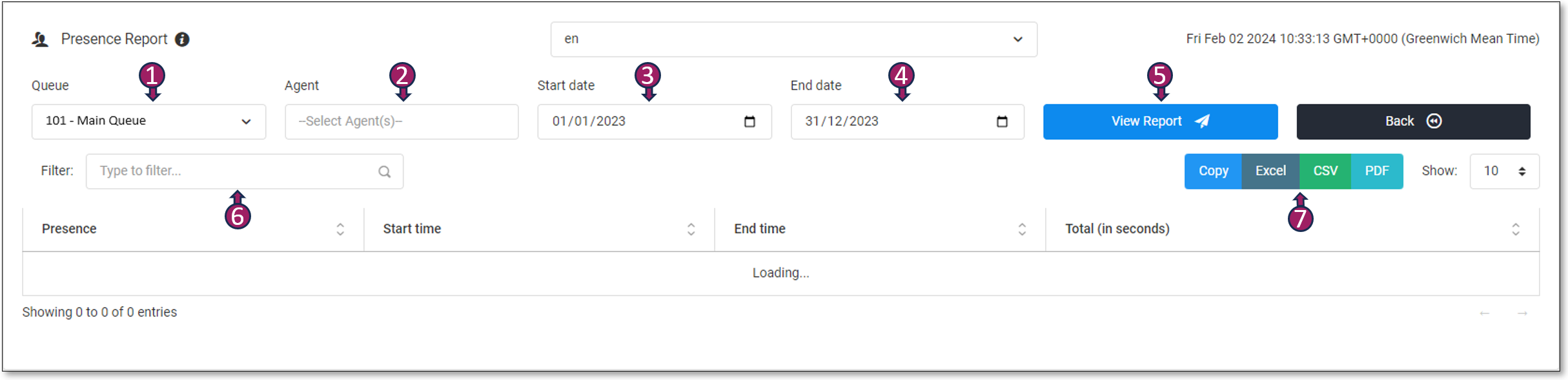Open the language dropdown showing en

point(793,39)
